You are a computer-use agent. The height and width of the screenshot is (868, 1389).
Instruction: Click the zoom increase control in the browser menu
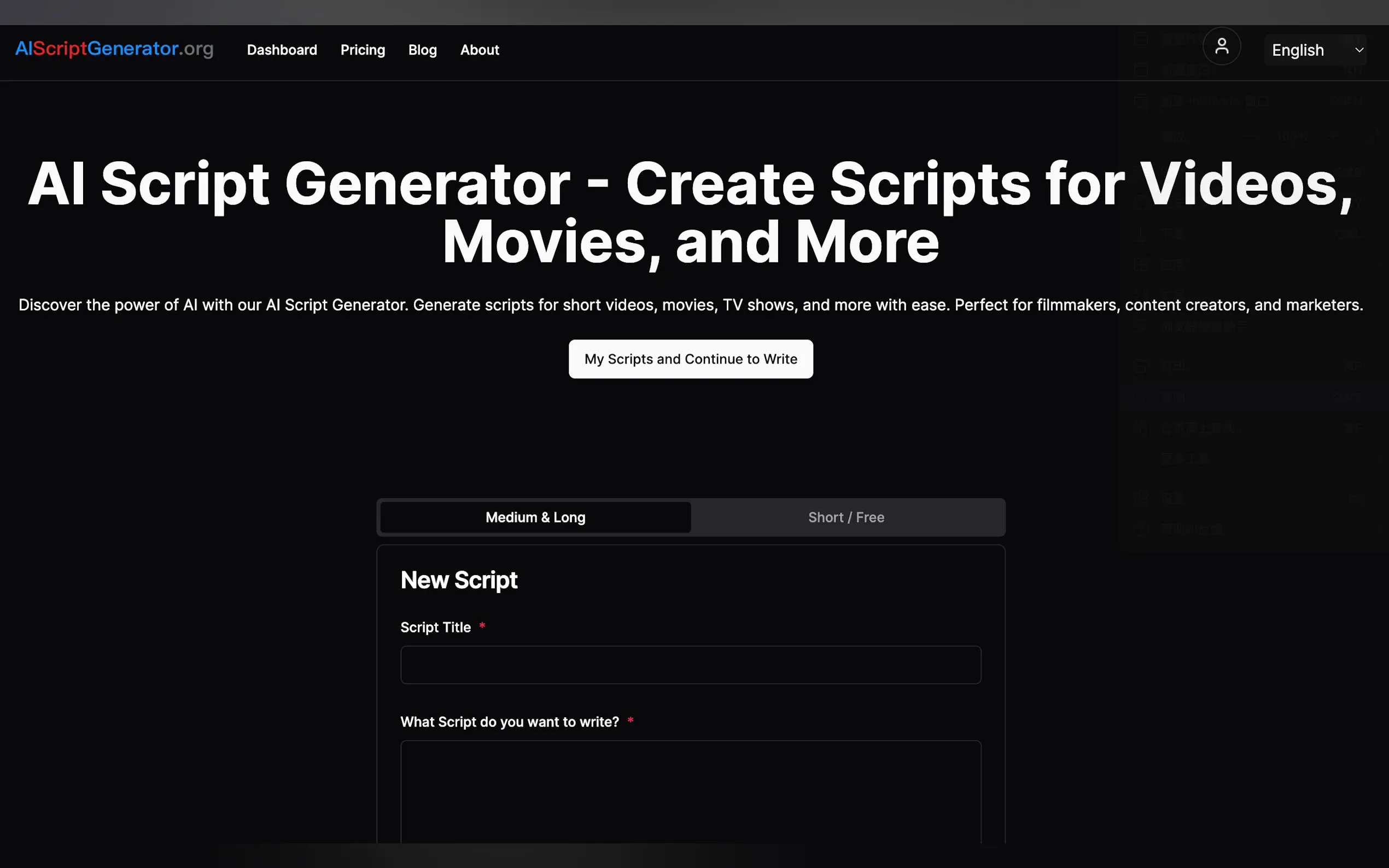(1333, 137)
